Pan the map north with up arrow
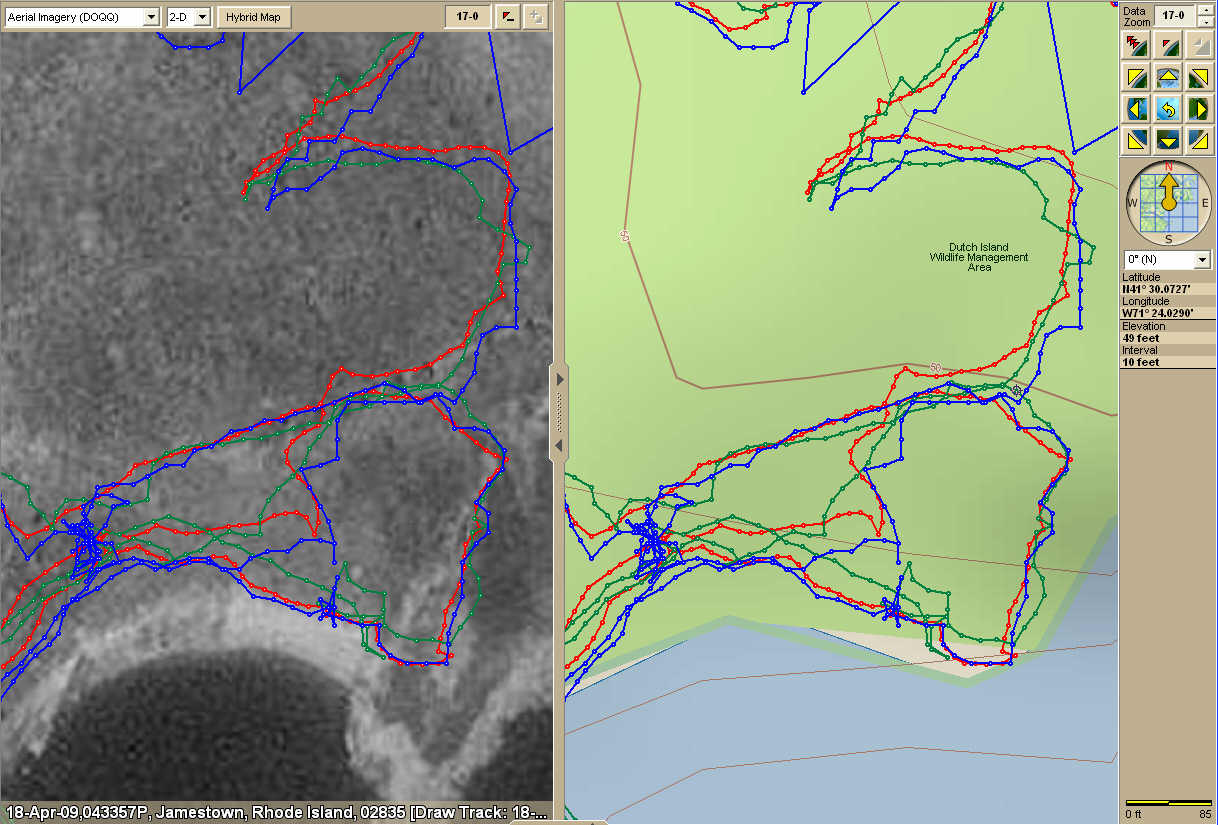This screenshot has height=825, width=1218. 1167,77
